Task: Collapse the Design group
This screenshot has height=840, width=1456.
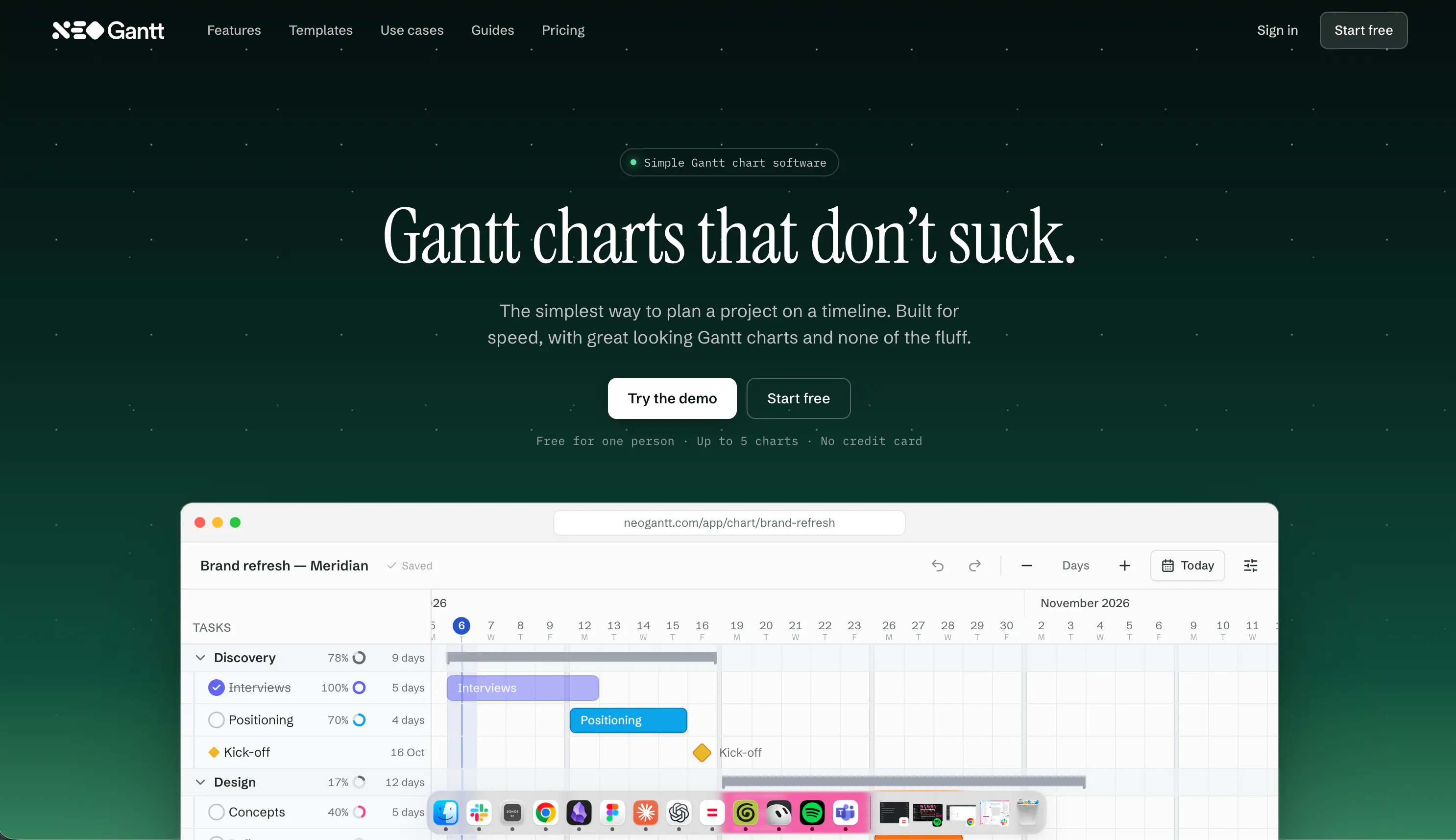Action: [200, 782]
